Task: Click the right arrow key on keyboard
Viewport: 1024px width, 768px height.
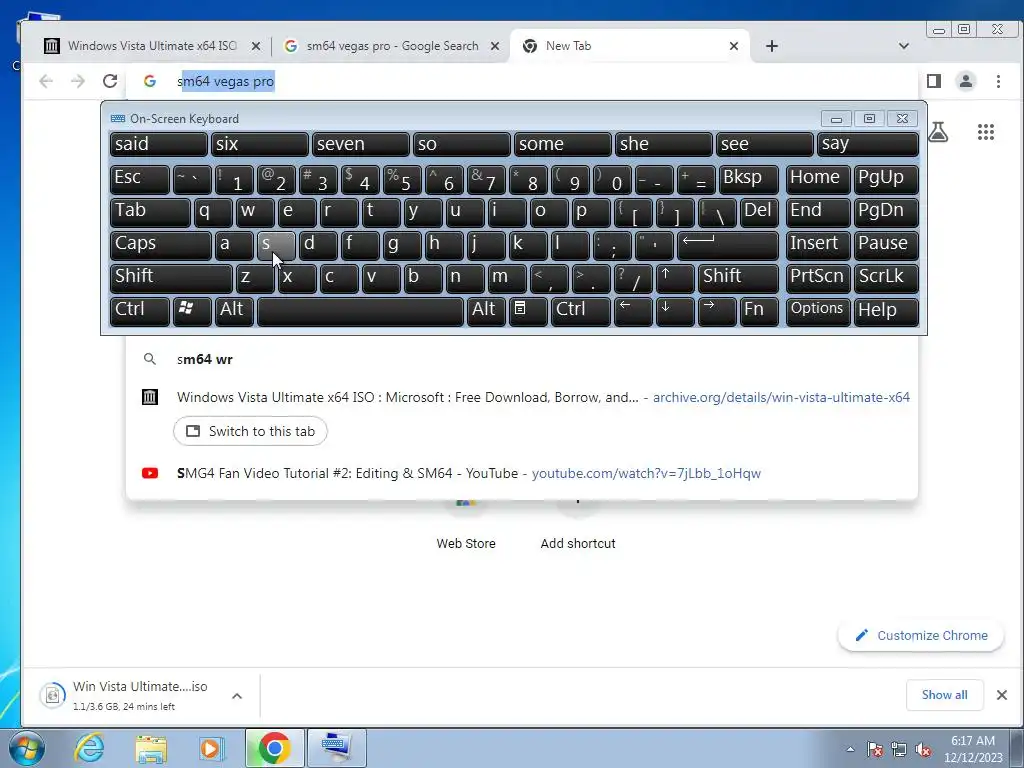Action: pyautogui.click(x=717, y=311)
